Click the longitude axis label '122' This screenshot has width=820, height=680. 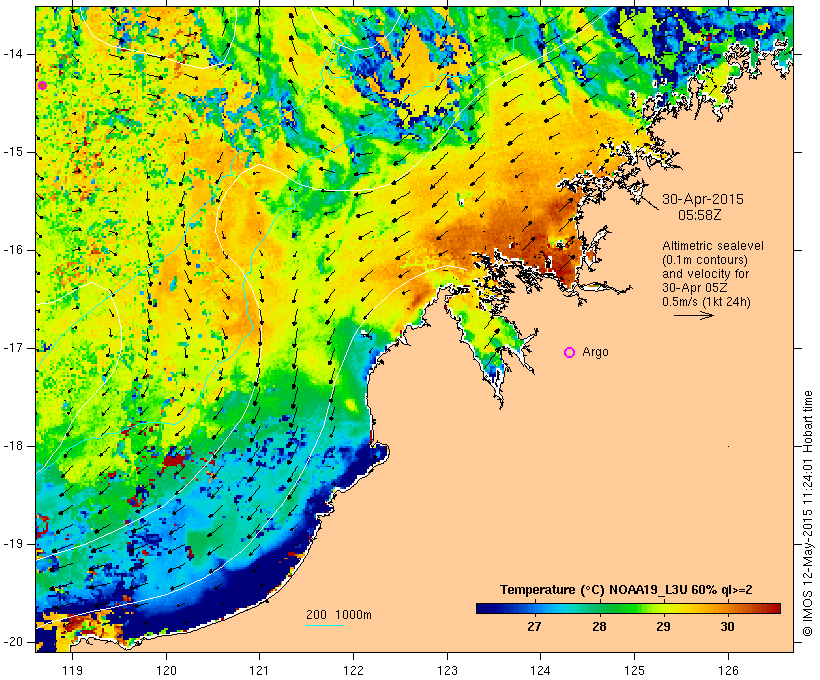(353, 670)
